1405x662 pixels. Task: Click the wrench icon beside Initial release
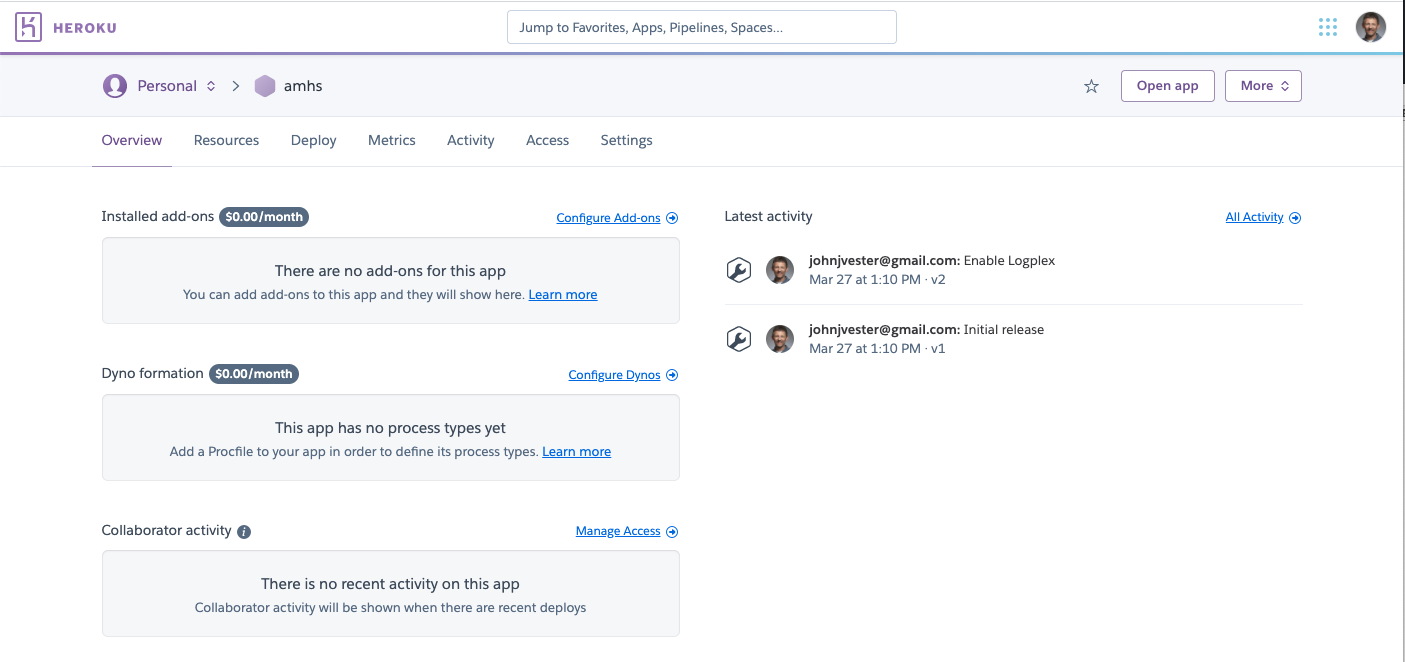738,339
